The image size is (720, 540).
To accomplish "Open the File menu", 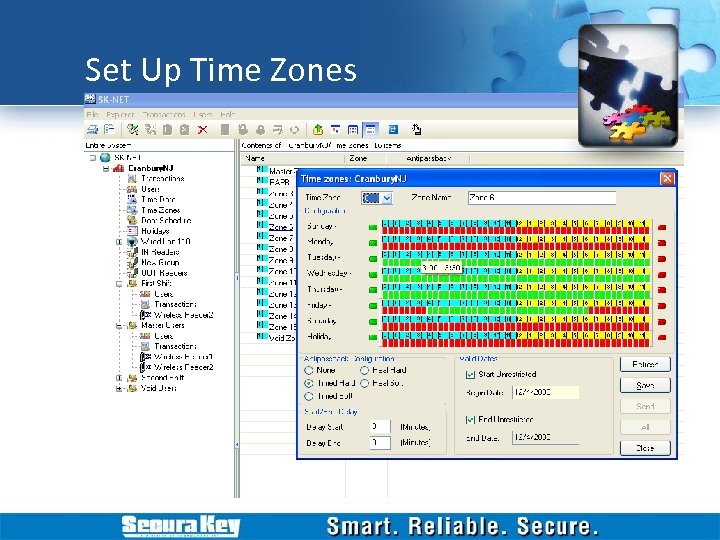I will 92,114.
